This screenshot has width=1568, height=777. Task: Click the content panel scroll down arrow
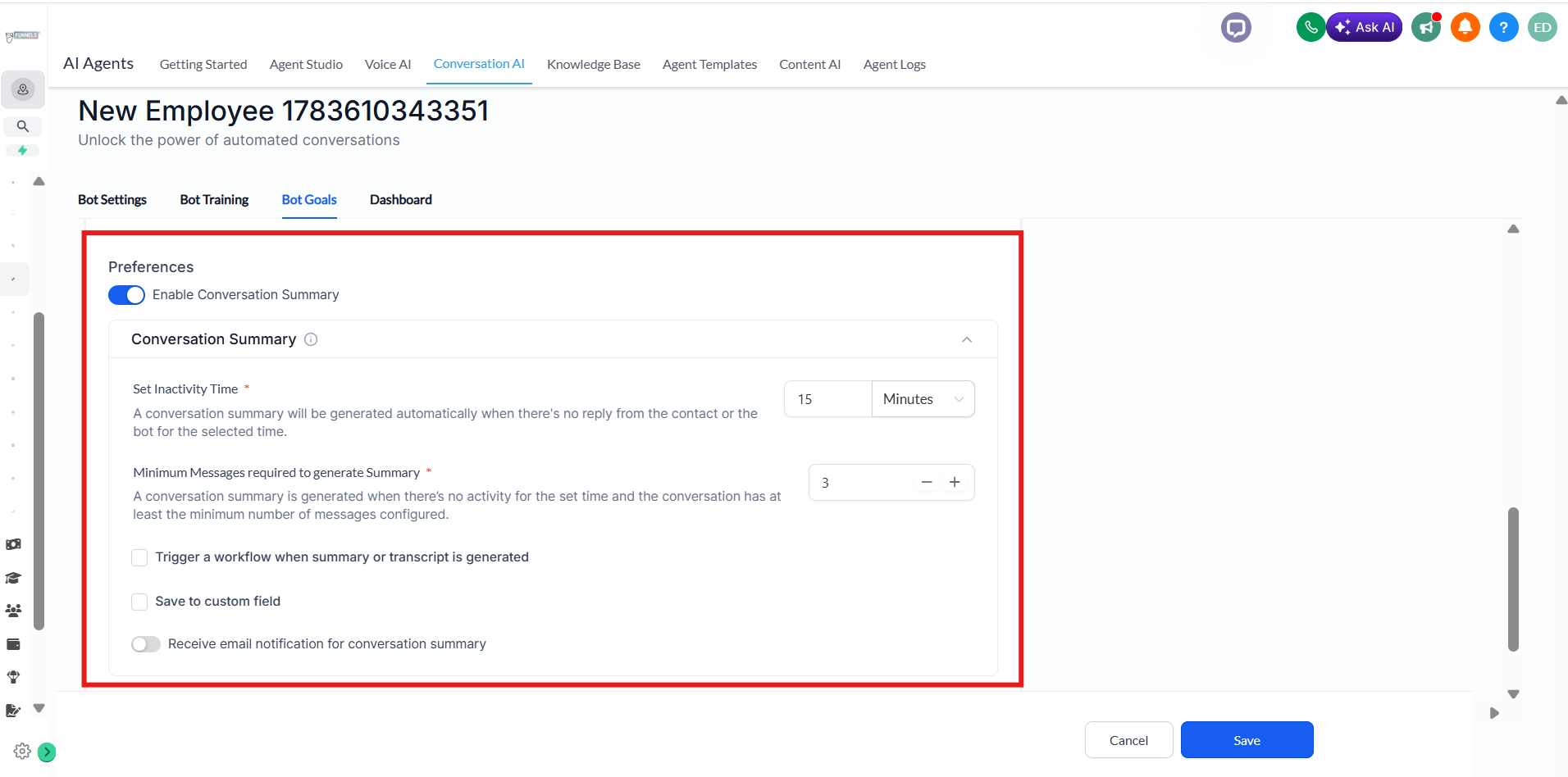(1513, 694)
